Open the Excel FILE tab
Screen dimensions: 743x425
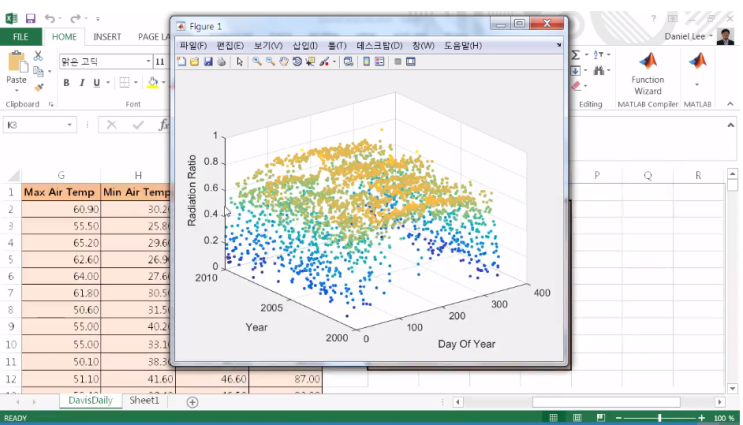coord(20,36)
